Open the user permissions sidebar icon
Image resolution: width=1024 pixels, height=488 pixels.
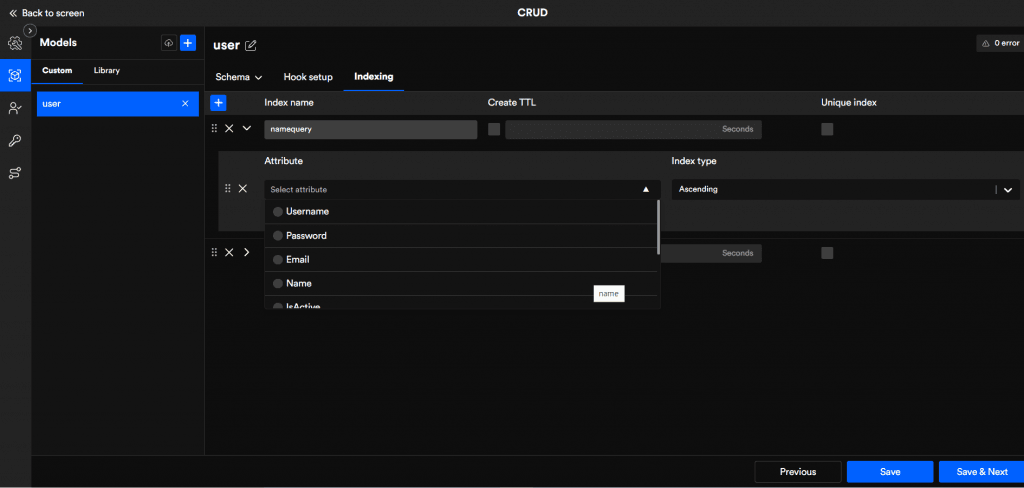pyautogui.click(x=15, y=108)
